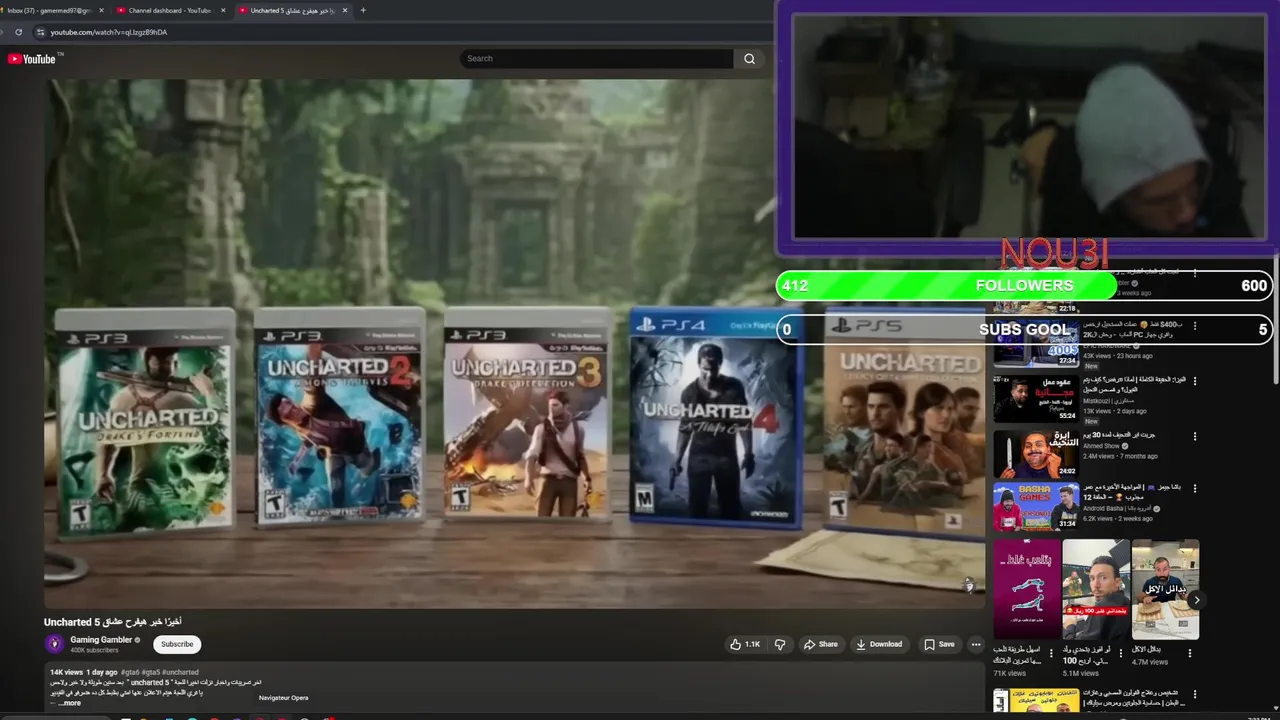This screenshot has width=1280, height=720.
Task: Open the options menu for the 43K views video
Action: pos(1195,326)
